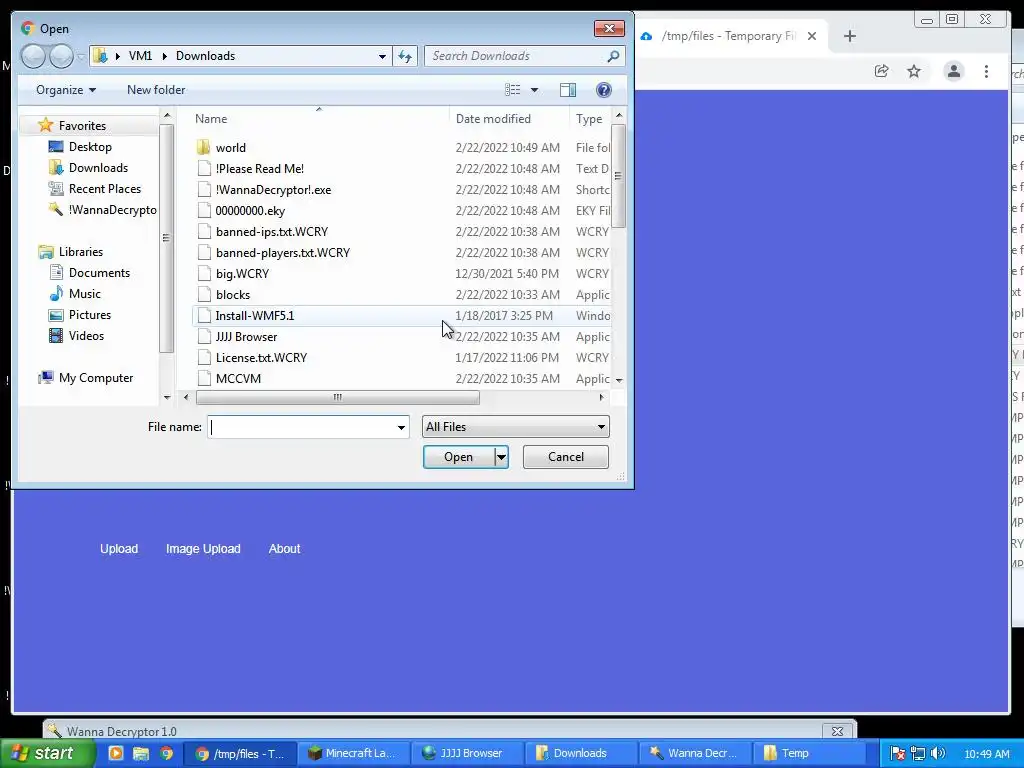Select My Computer in navigation pane
This screenshot has width=1024, height=768.
95,378
